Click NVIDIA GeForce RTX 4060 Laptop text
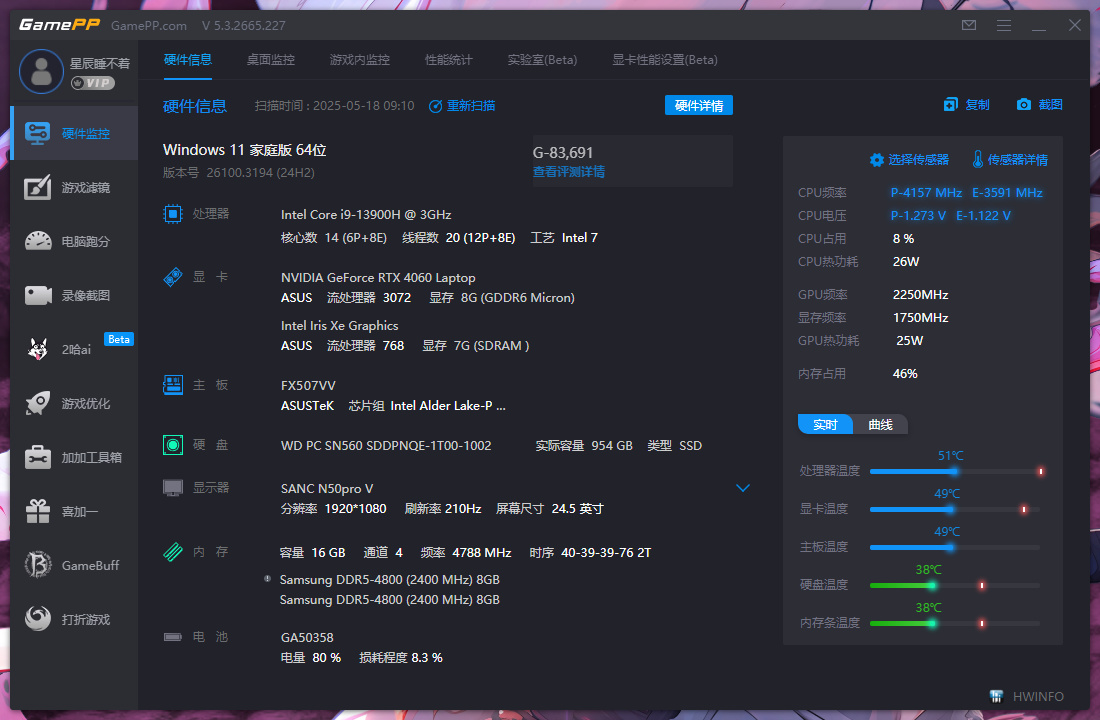1100x720 pixels. coord(378,278)
